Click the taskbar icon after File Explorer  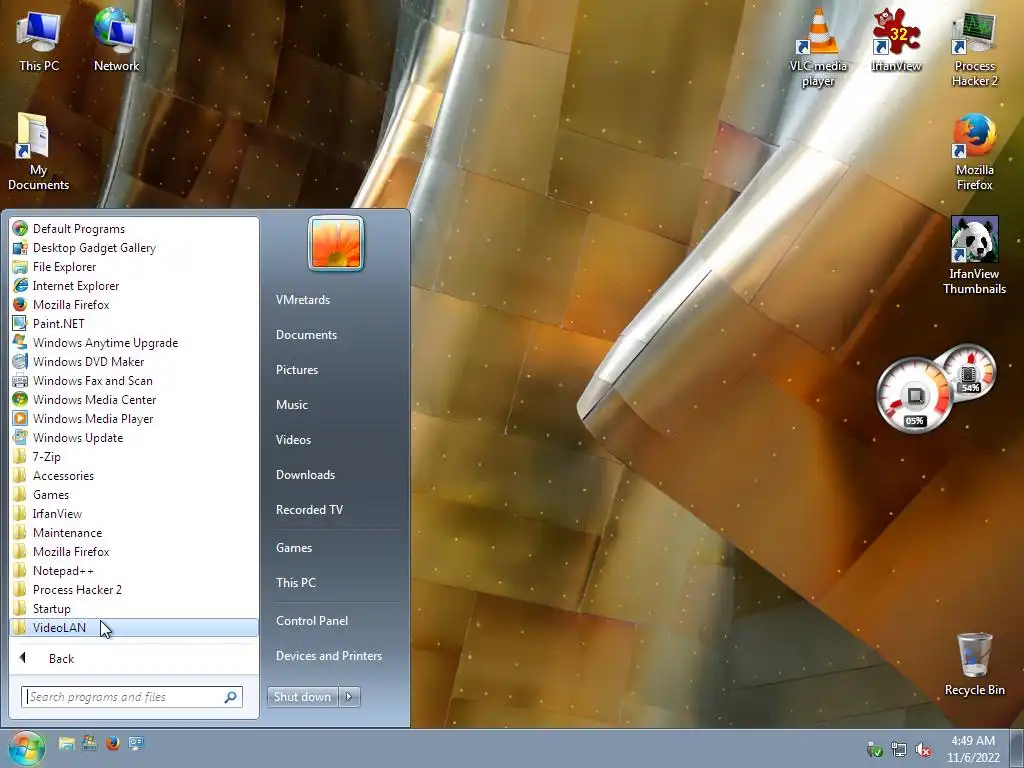click(x=89, y=743)
